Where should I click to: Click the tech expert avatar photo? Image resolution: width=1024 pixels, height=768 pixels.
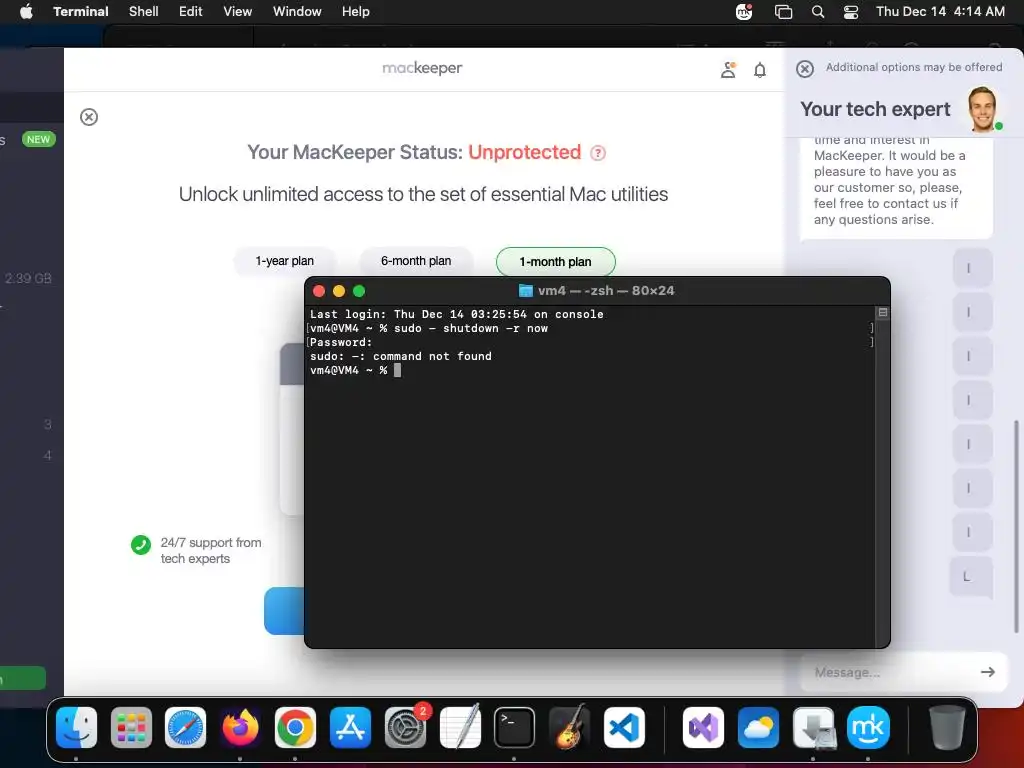click(984, 108)
